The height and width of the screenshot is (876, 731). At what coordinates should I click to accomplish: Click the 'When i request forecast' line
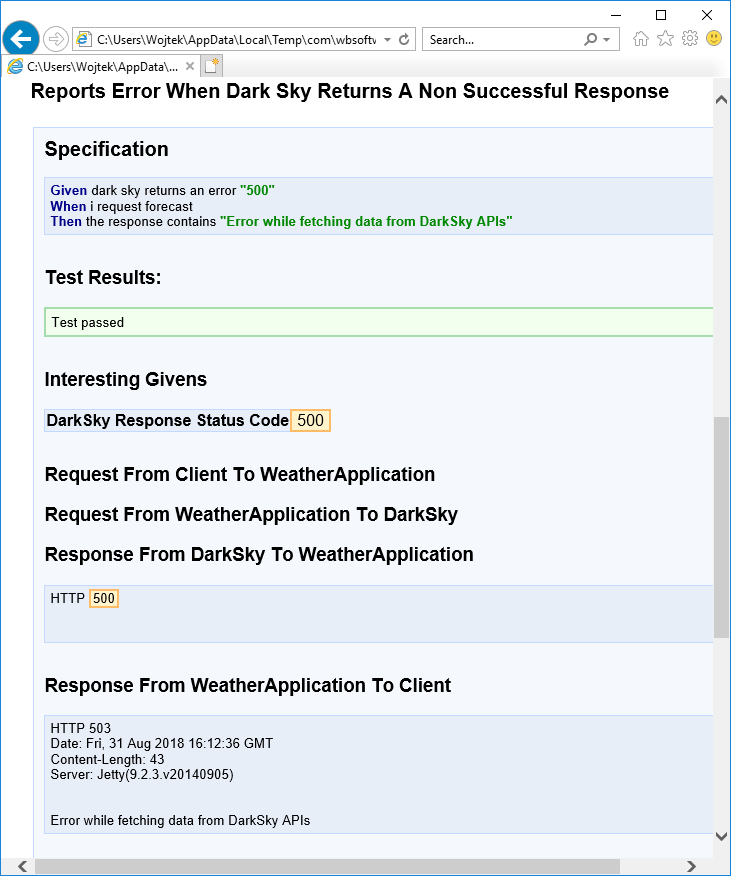(121, 206)
